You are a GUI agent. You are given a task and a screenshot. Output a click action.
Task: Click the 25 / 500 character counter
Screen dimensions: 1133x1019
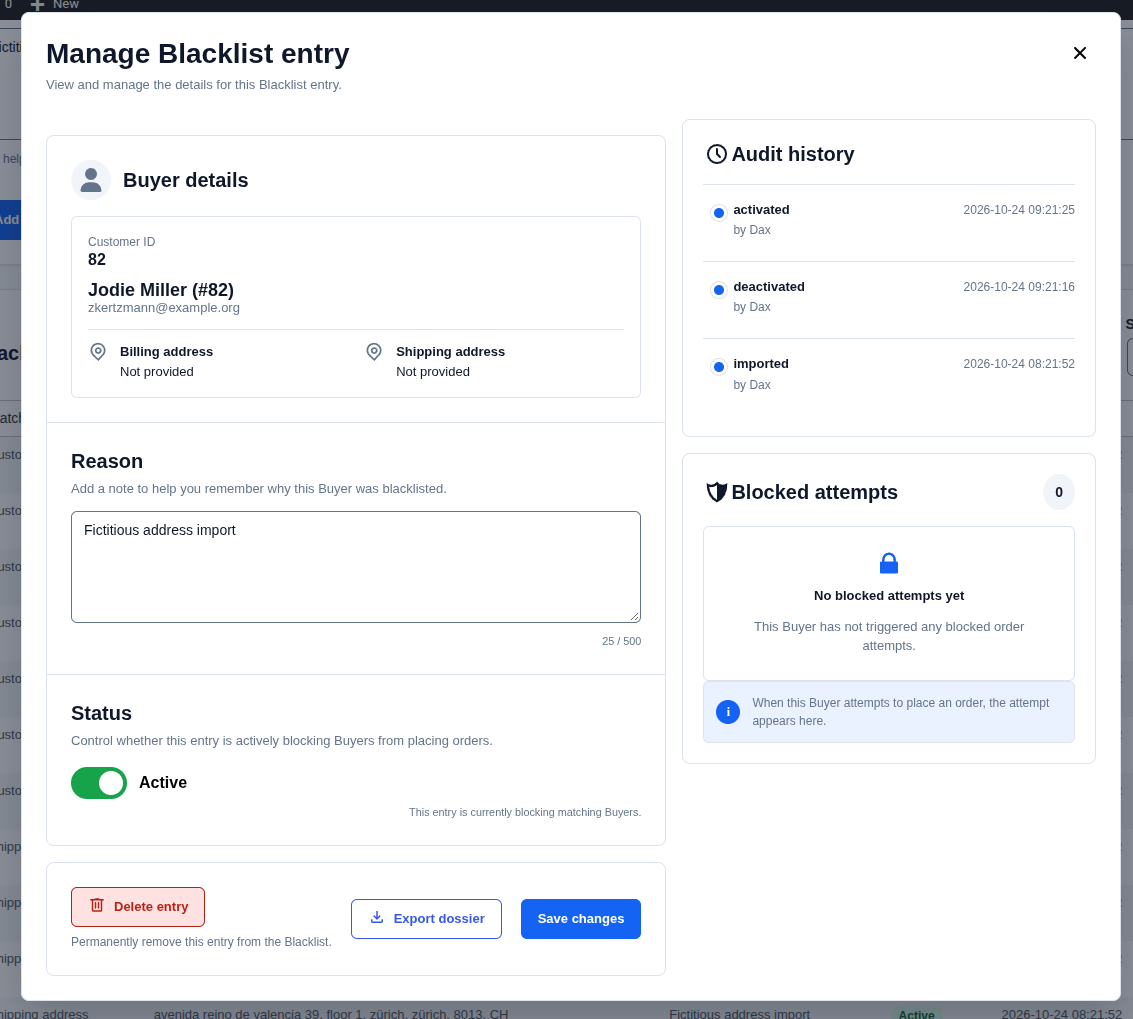coord(621,641)
